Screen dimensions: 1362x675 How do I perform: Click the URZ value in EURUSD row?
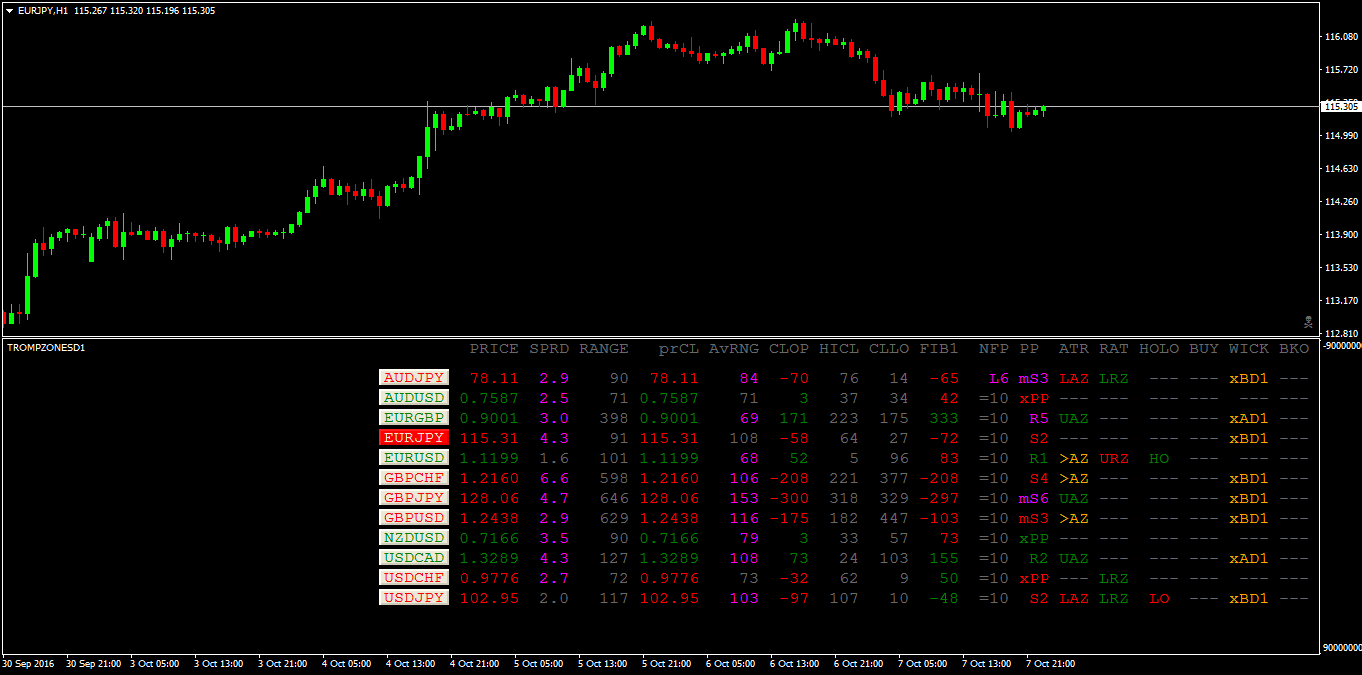(1114, 459)
